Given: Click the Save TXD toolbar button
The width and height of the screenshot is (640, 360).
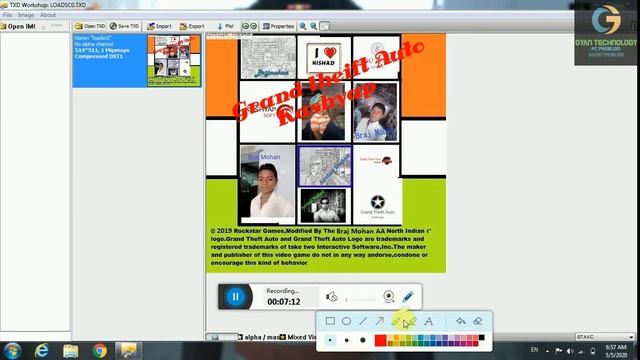Looking at the screenshot, I should coord(124,26).
